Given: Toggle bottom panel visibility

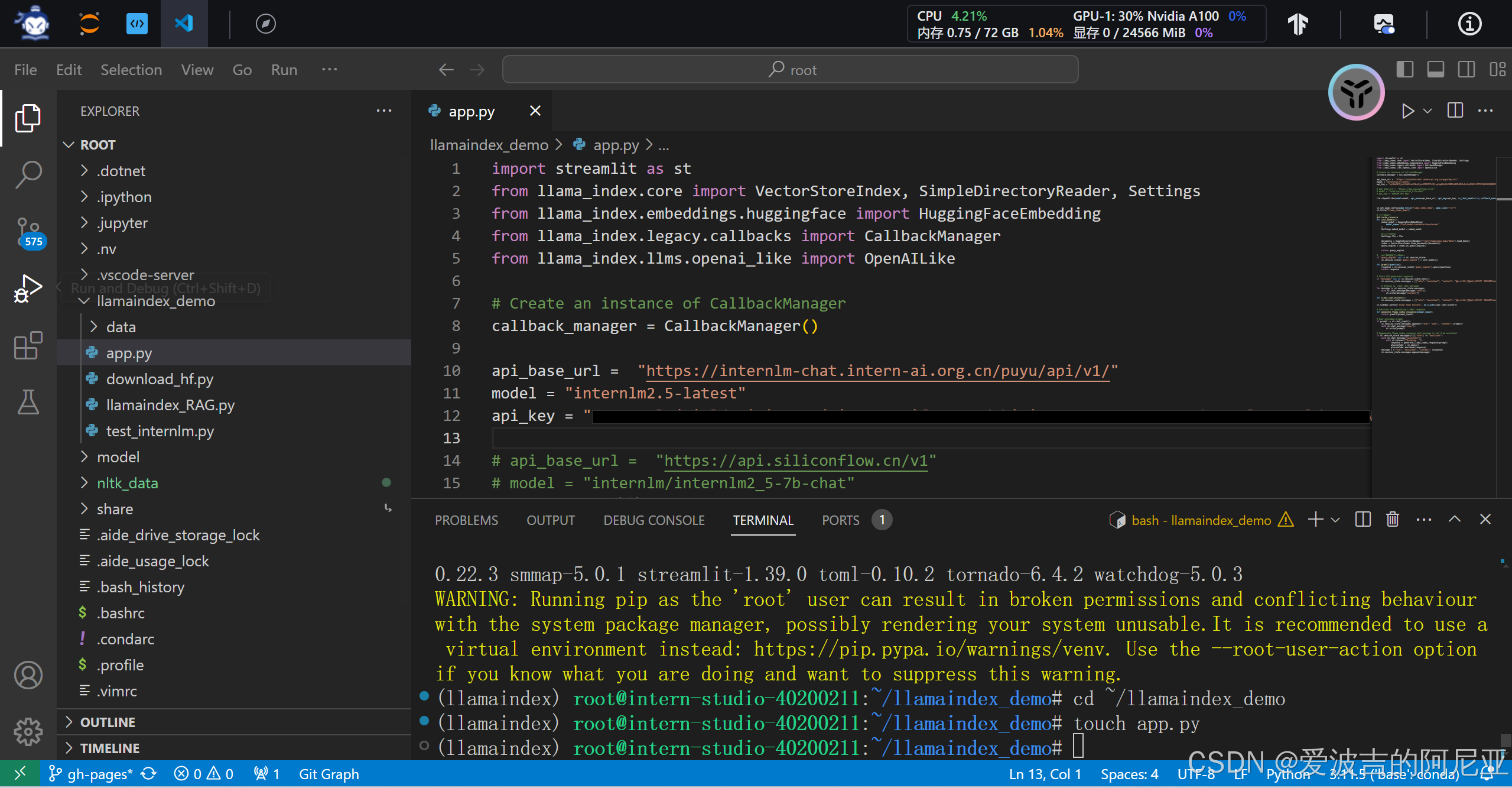Looking at the screenshot, I should click(1436, 70).
